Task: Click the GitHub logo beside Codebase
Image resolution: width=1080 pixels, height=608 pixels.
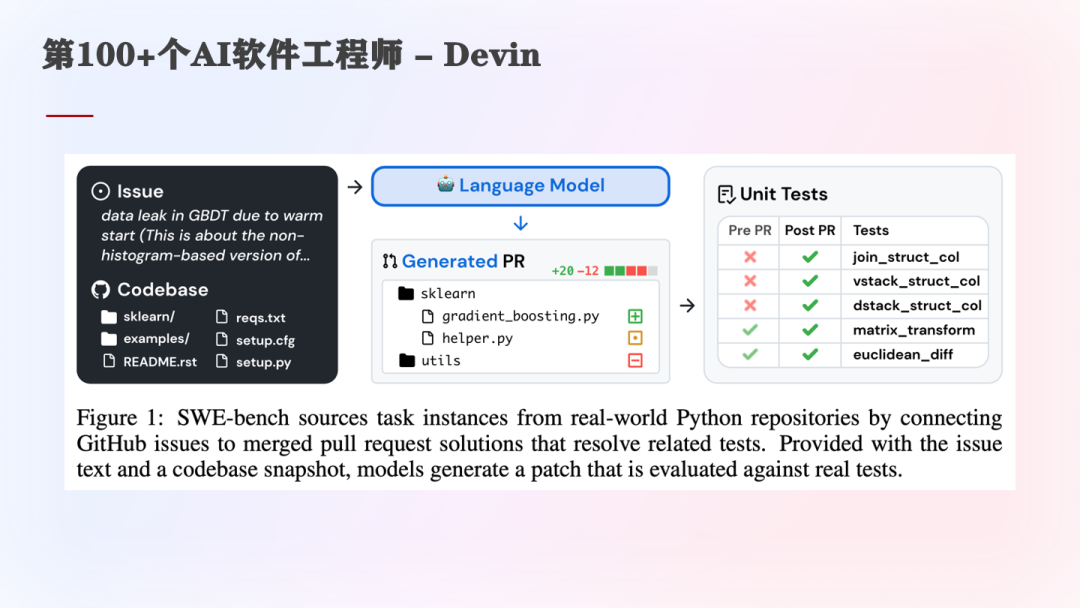Action: pyautogui.click(x=101, y=290)
